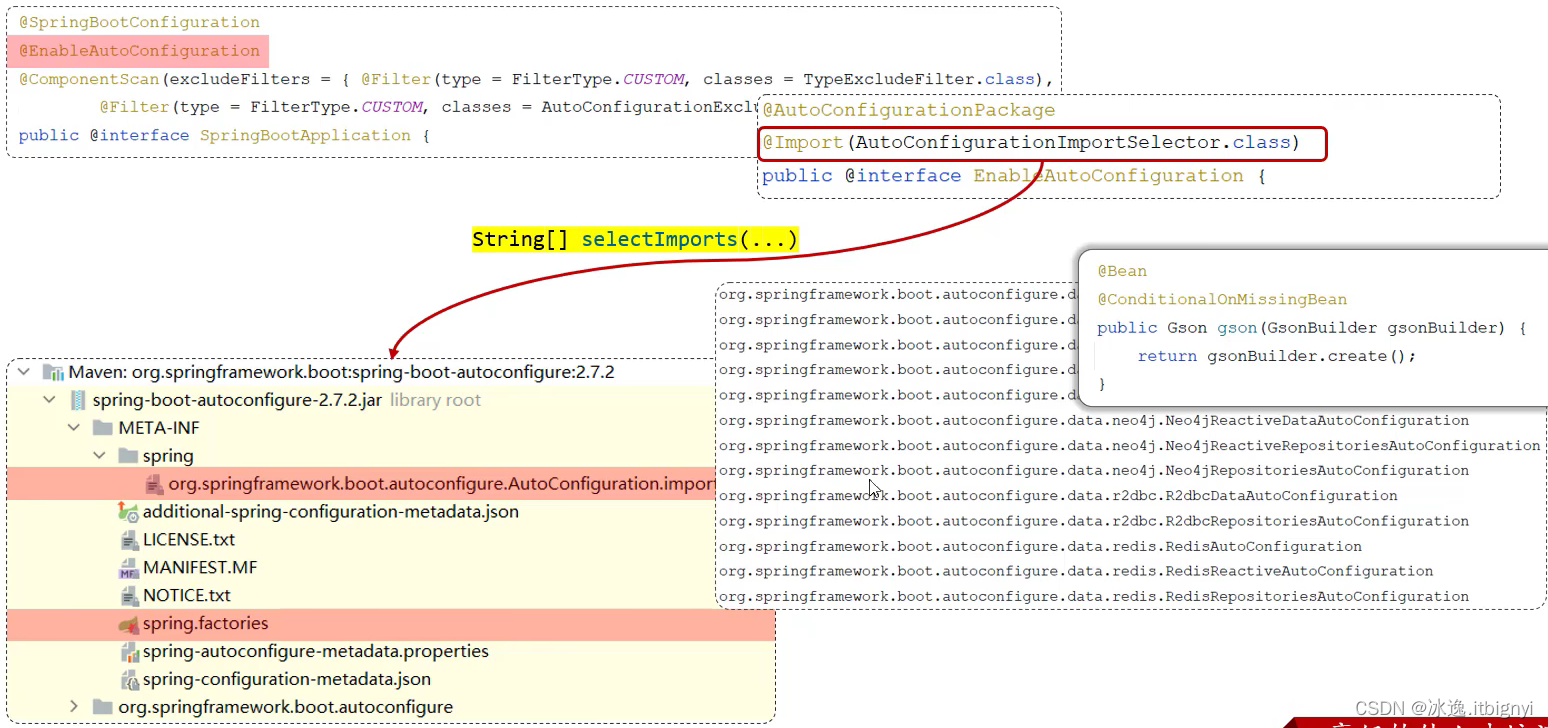Click the @ComponentScan annotation text

click(88, 79)
